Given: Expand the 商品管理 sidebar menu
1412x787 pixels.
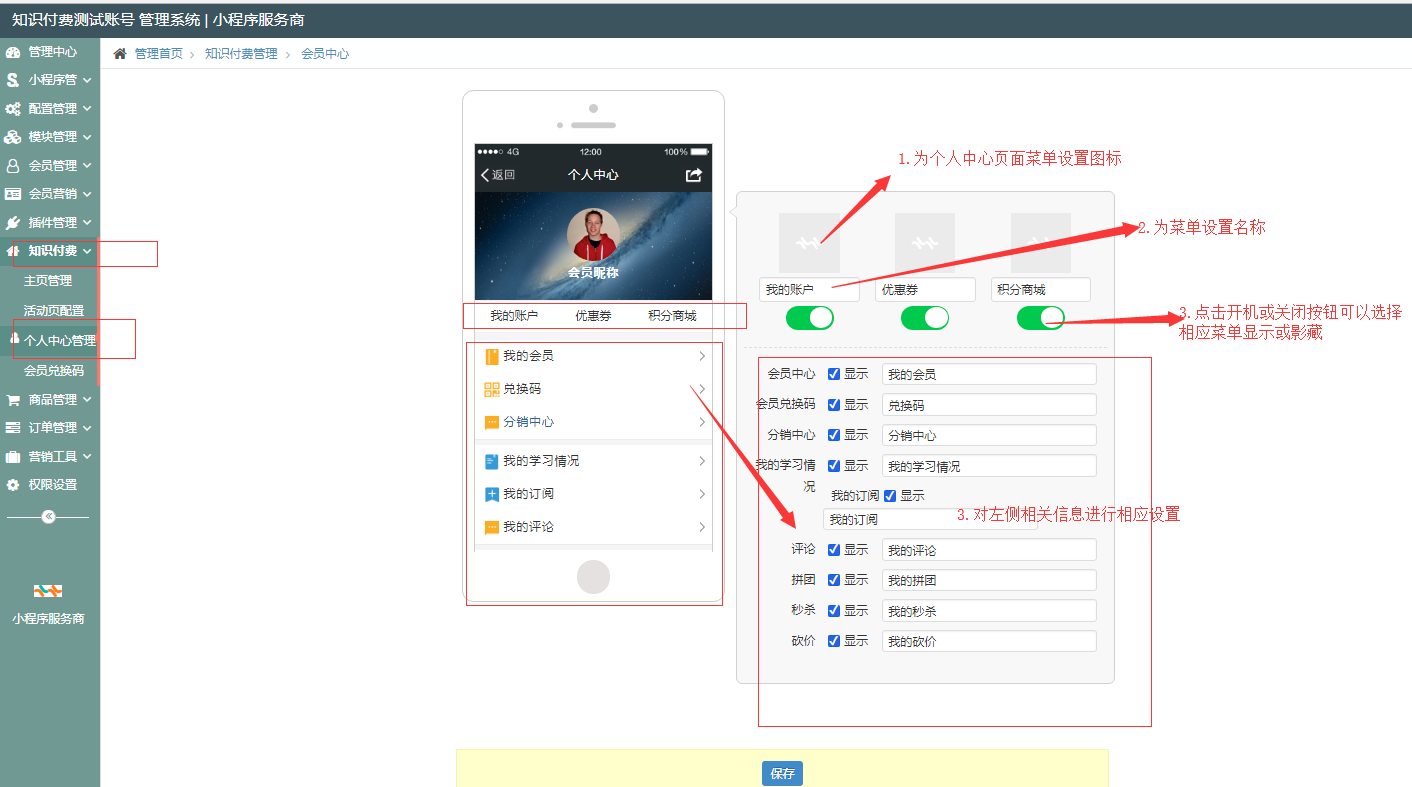Looking at the screenshot, I should coord(52,400).
